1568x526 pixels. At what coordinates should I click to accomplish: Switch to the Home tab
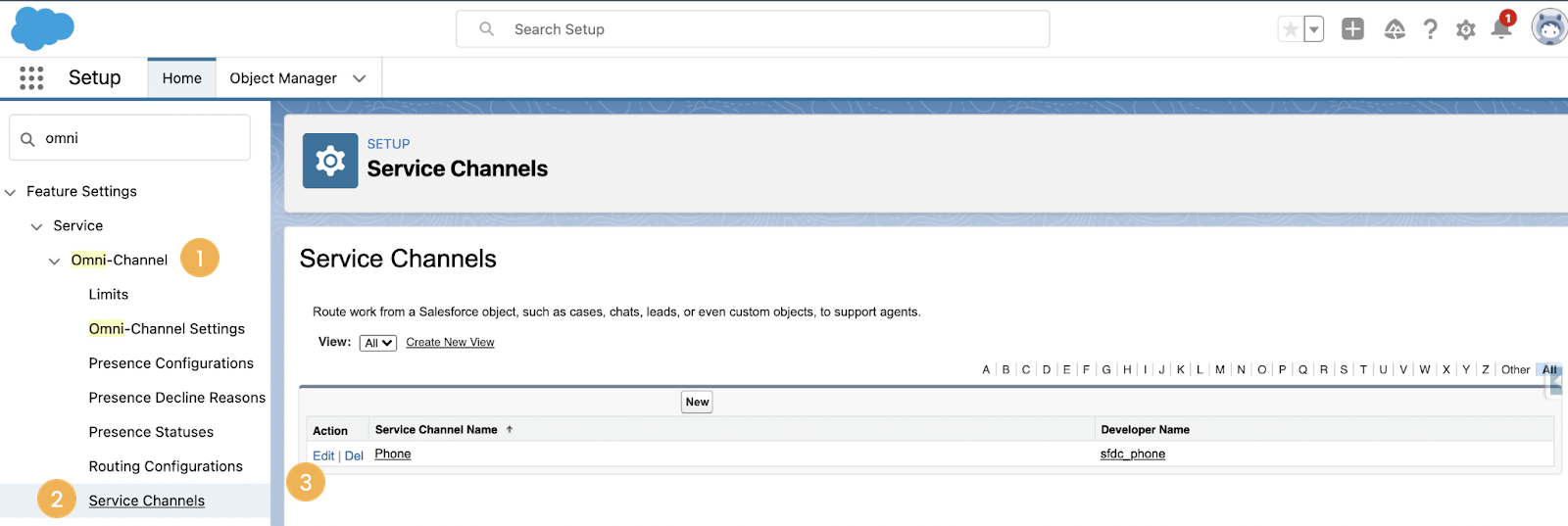[182, 78]
